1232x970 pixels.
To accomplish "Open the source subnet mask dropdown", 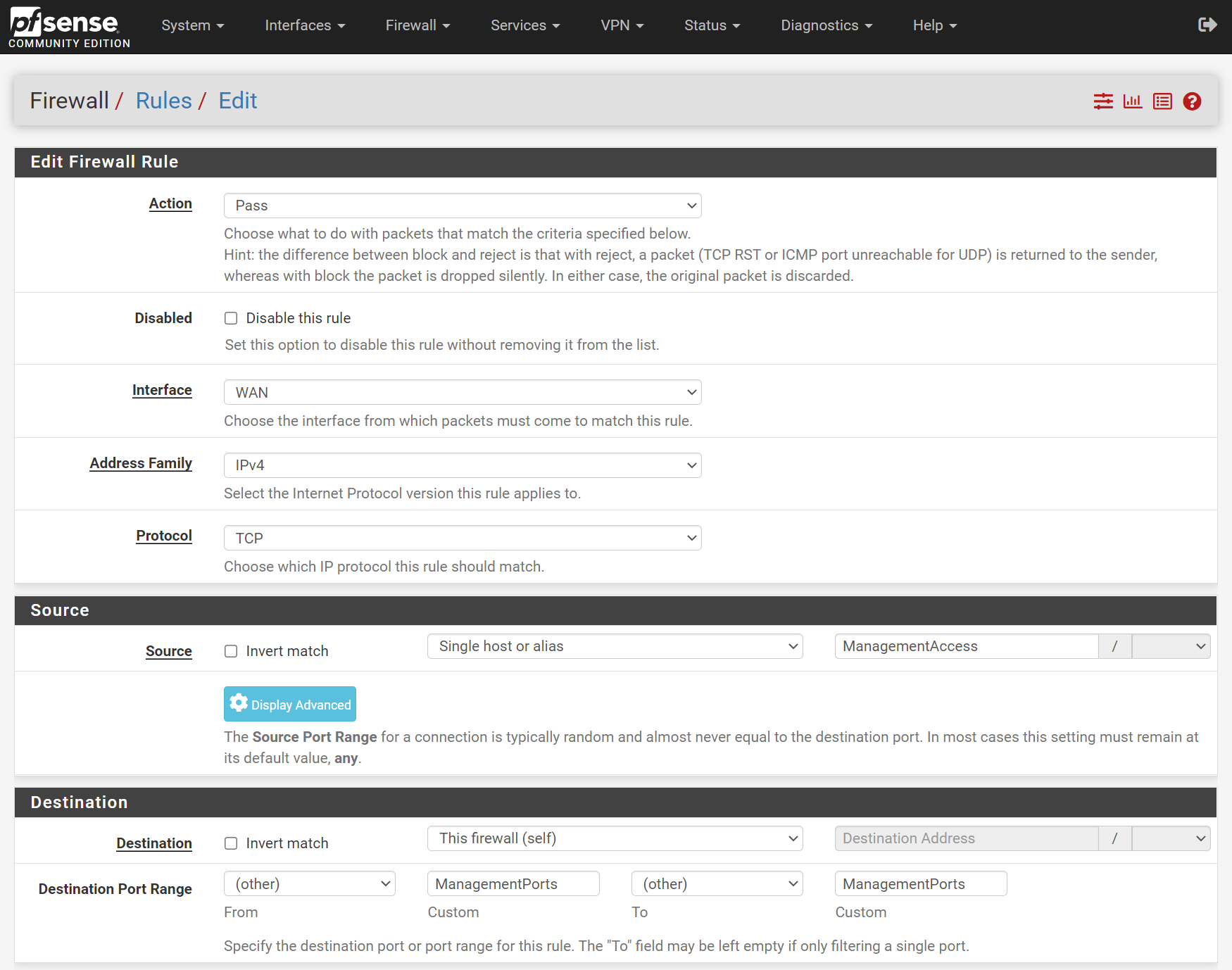I will pos(1171,646).
